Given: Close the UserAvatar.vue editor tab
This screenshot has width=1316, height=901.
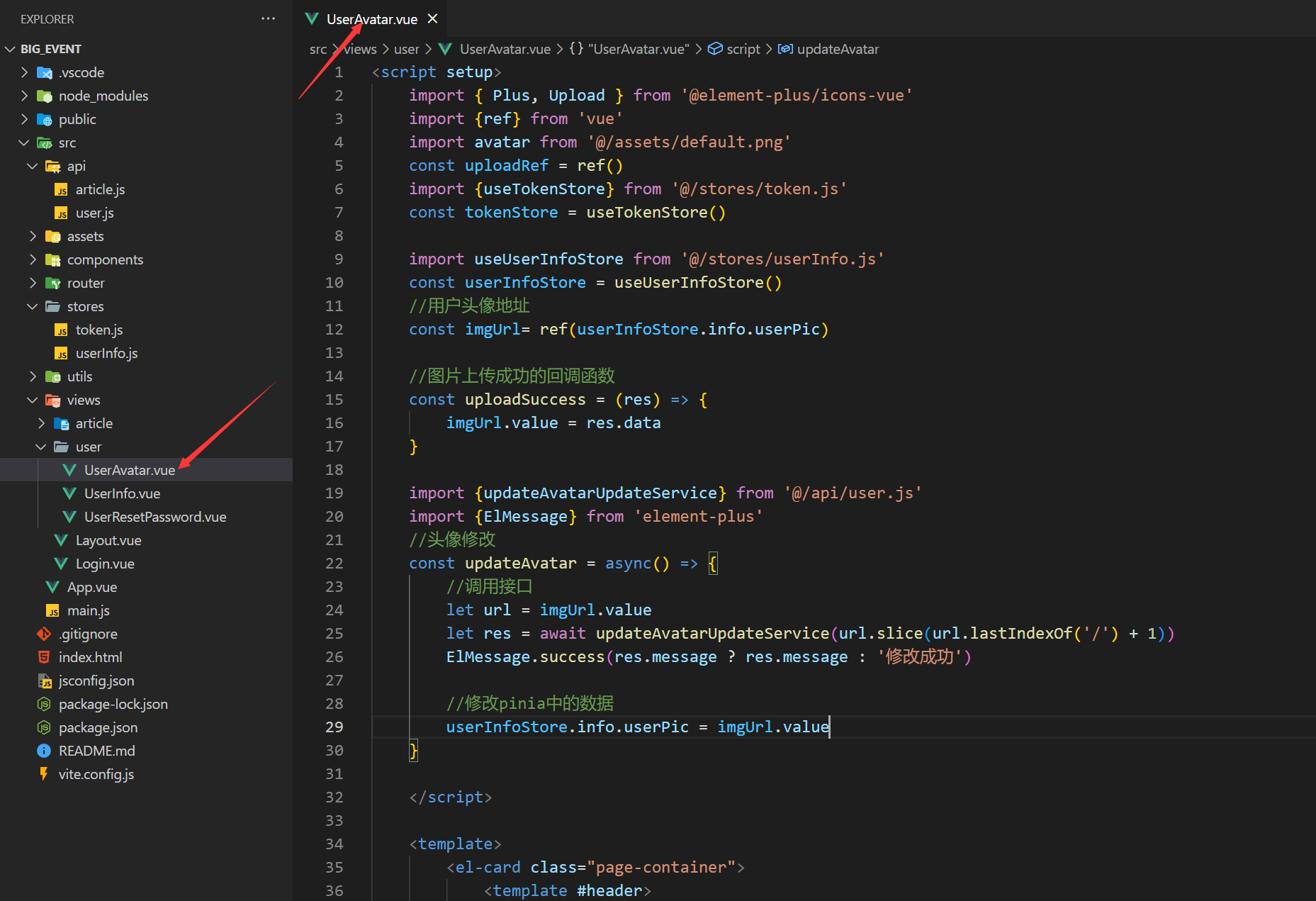Looking at the screenshot, I should [x=432, y=19].
